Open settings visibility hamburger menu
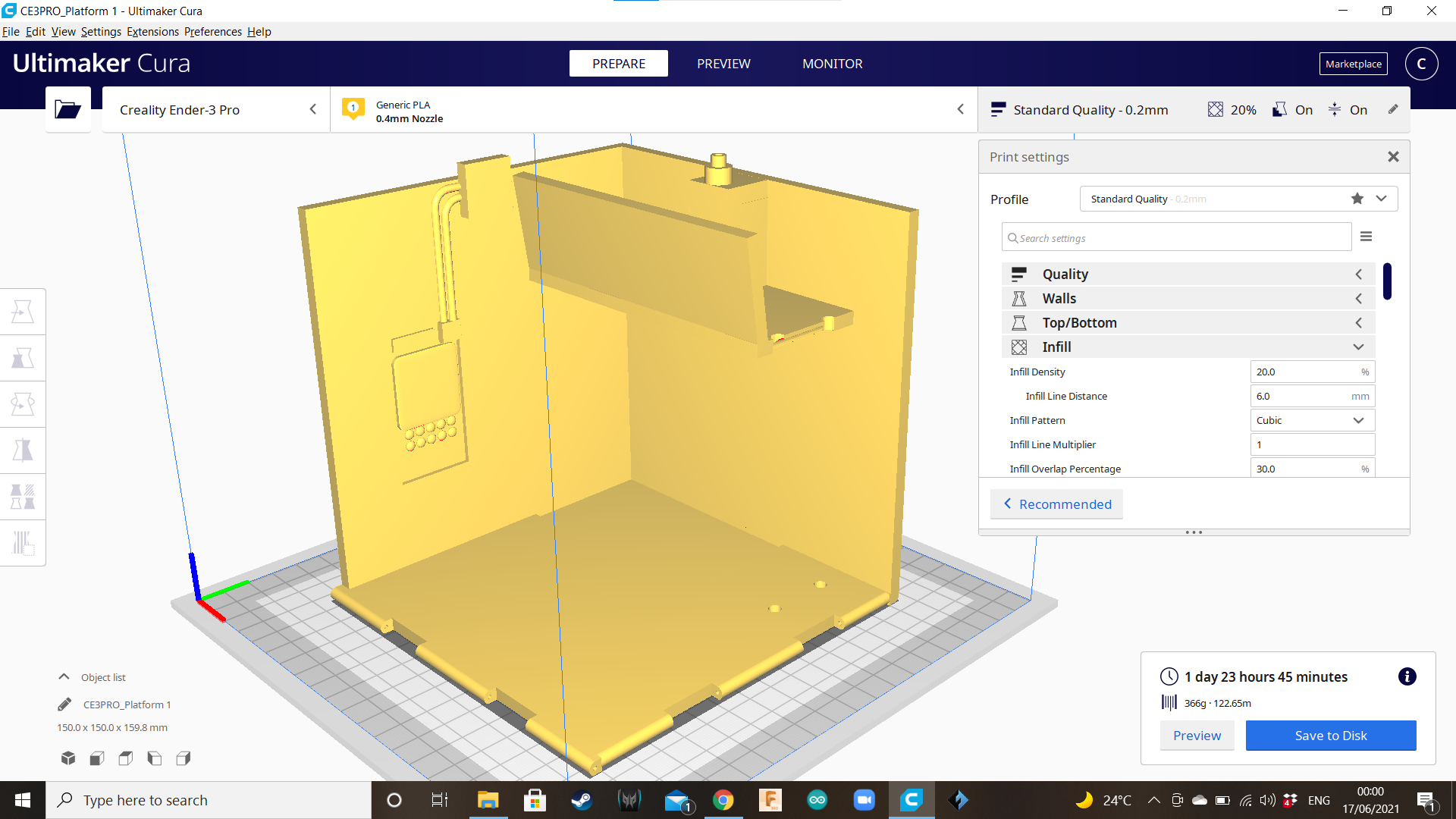Screen dimensions: 1456x819 [x=1366, y=237]
